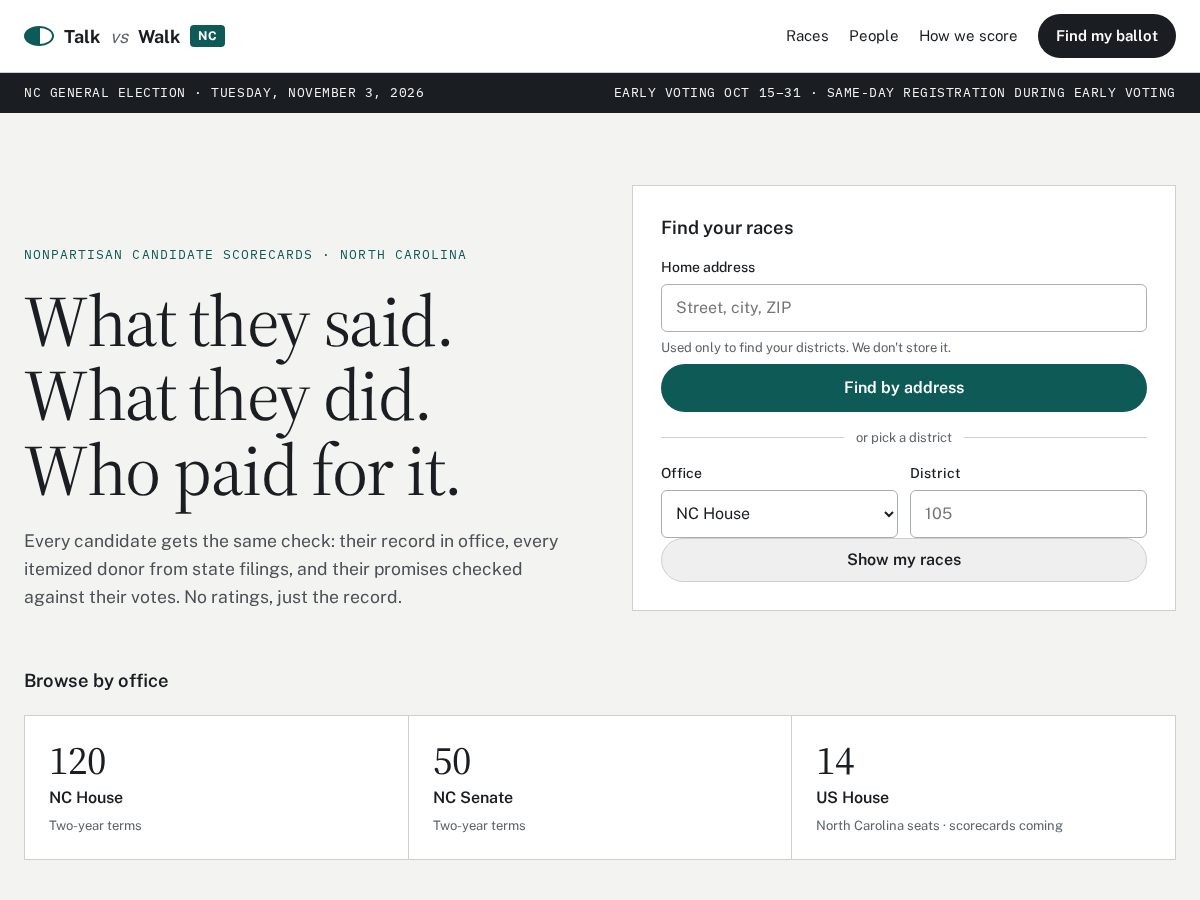Click the Talk vs Walk wordmark text

coord(122,37)
